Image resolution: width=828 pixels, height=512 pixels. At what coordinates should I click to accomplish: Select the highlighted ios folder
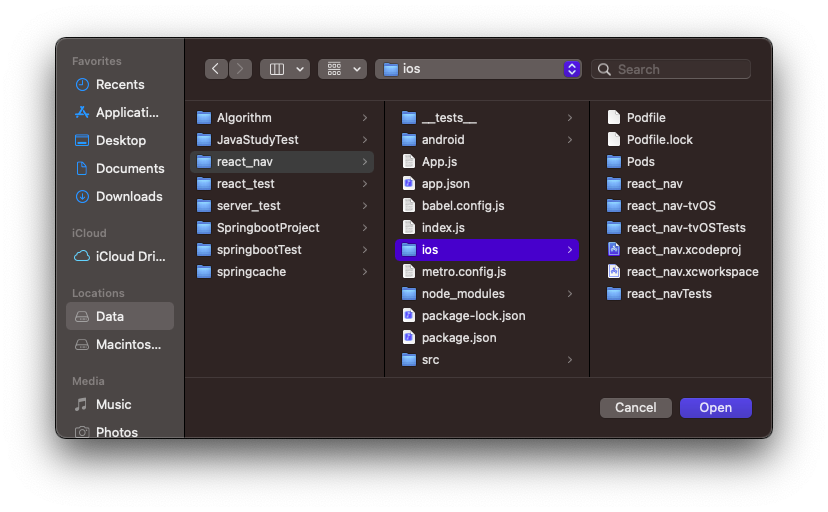coord(487,250)
